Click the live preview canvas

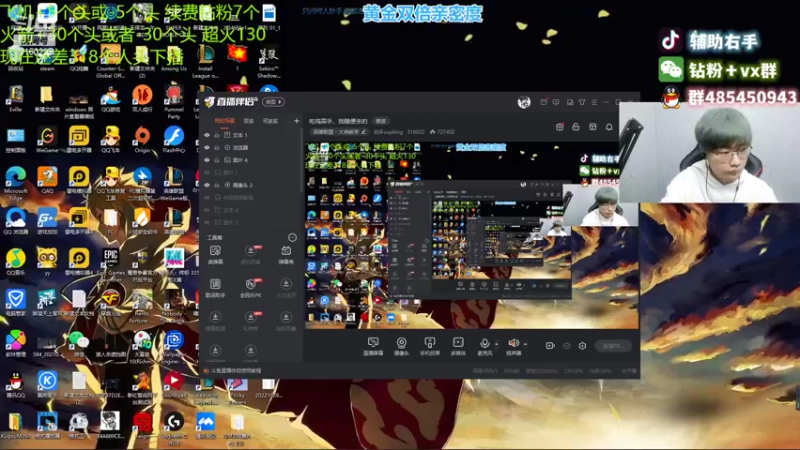point(471,235)
